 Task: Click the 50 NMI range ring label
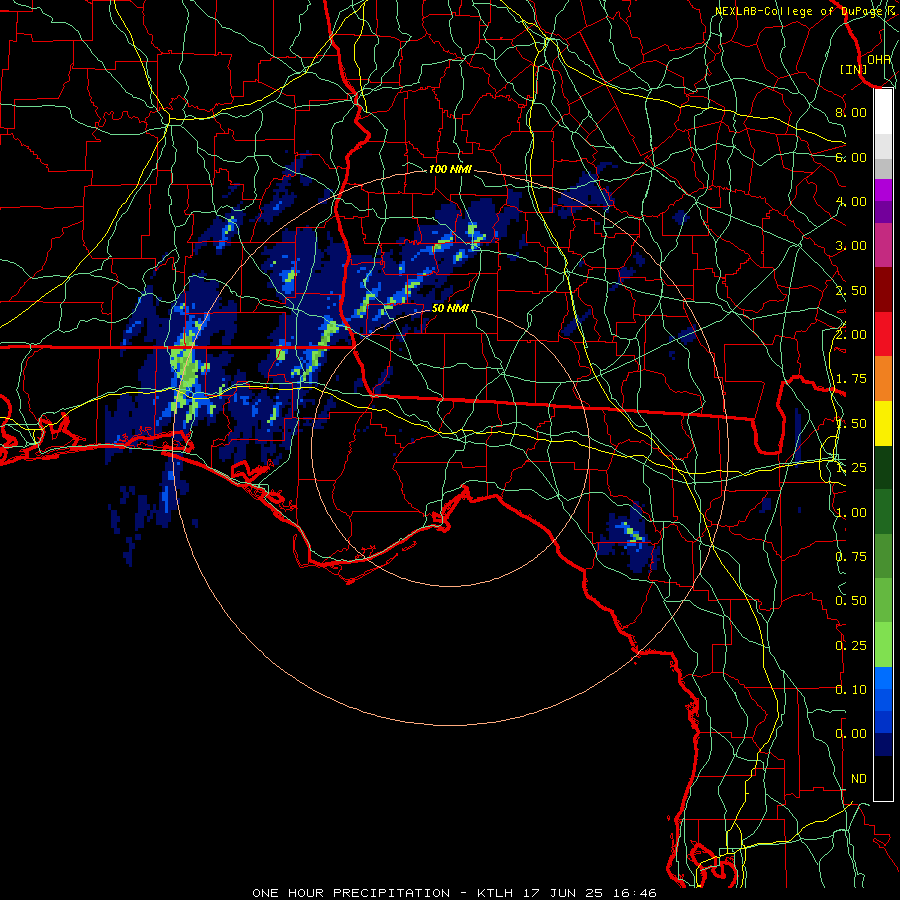450,309
